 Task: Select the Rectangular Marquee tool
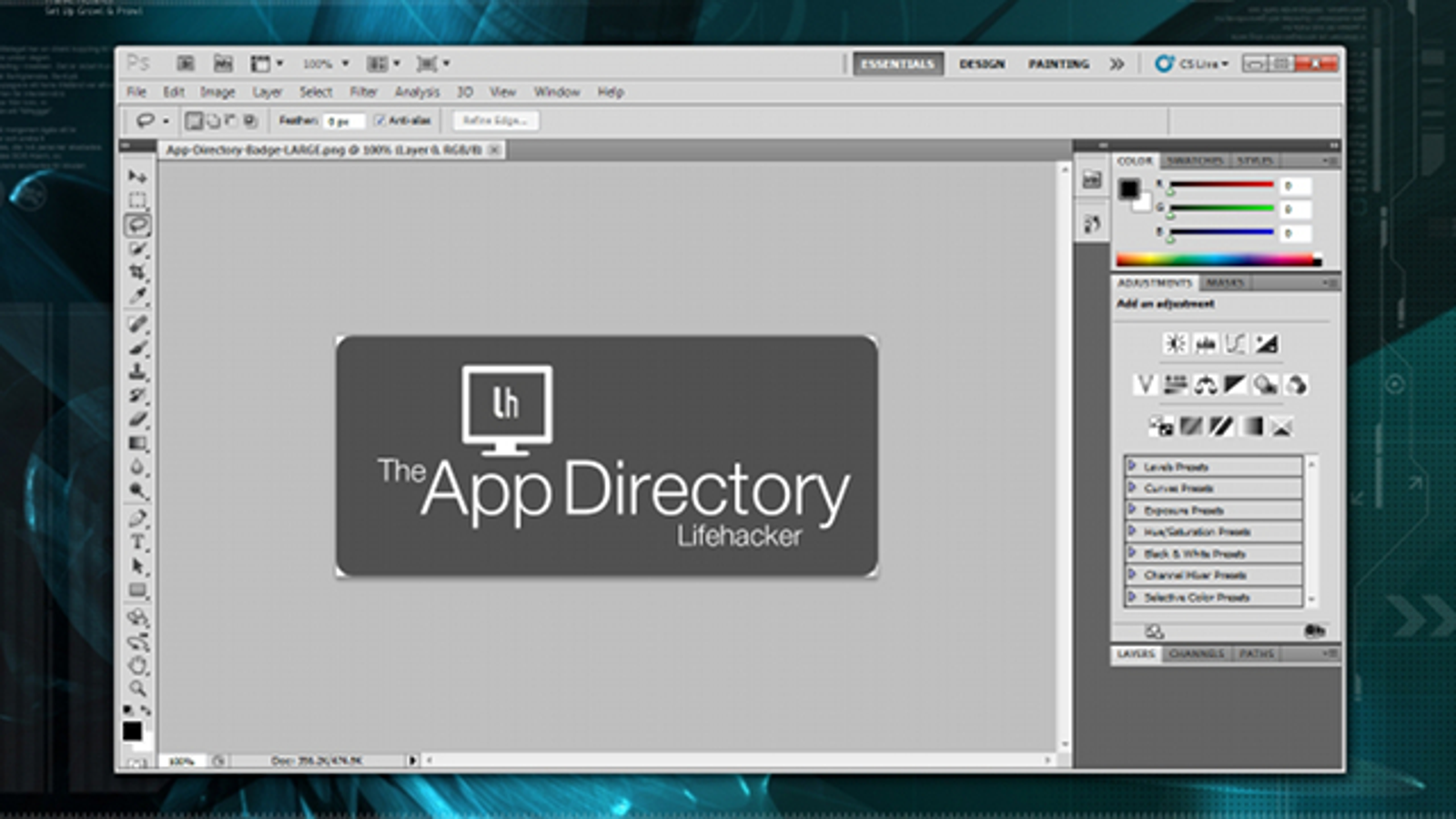pyautogui.click(x=137, y=200)
